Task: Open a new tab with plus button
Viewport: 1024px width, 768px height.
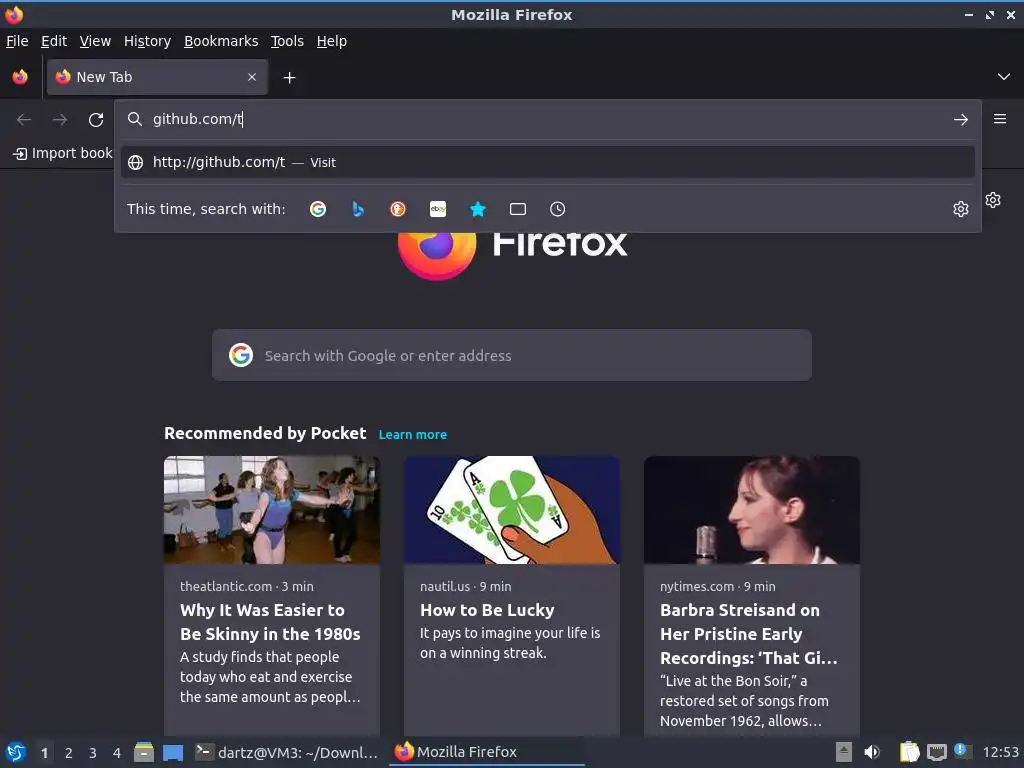Action: [x=289, y=78]
